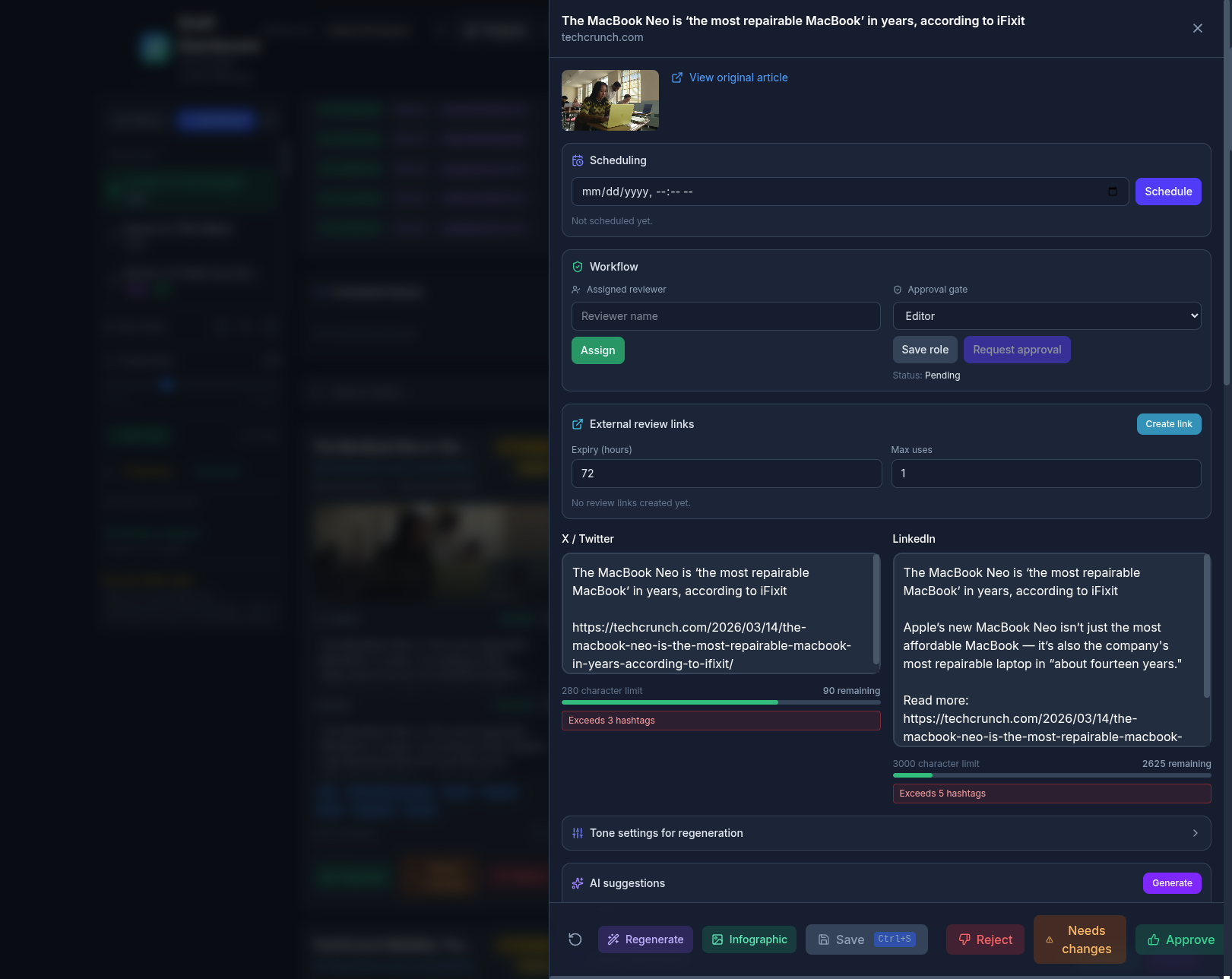Click the AI suggestions sparkles icon

point(577,882)
